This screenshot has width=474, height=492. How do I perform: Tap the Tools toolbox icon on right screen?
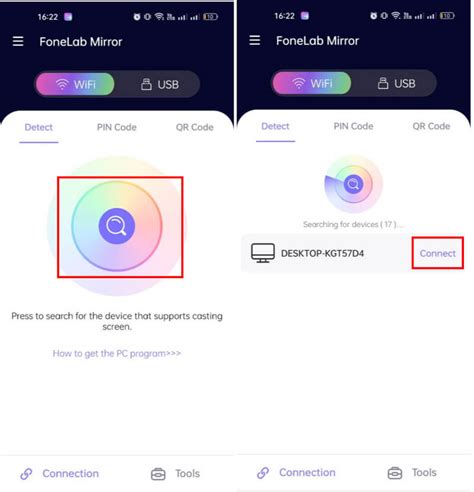click(x=395, y=473)
